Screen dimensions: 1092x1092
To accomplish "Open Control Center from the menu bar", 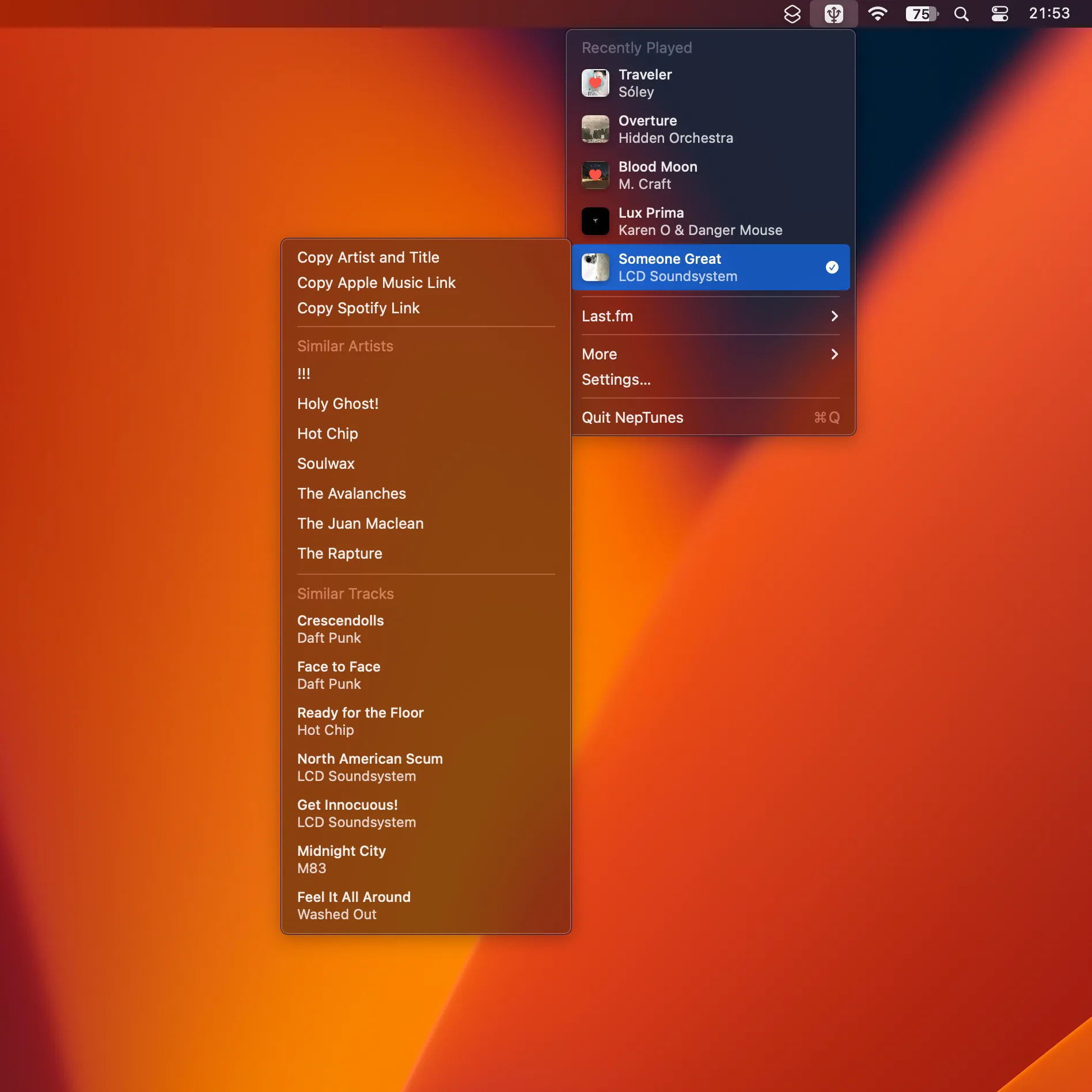I will tap(999, 14).
